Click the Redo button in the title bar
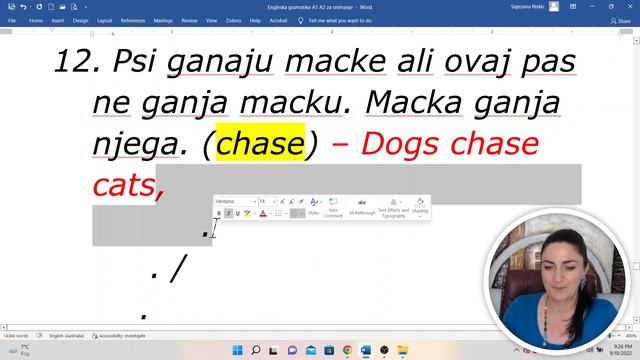 [x=39, y=7]
